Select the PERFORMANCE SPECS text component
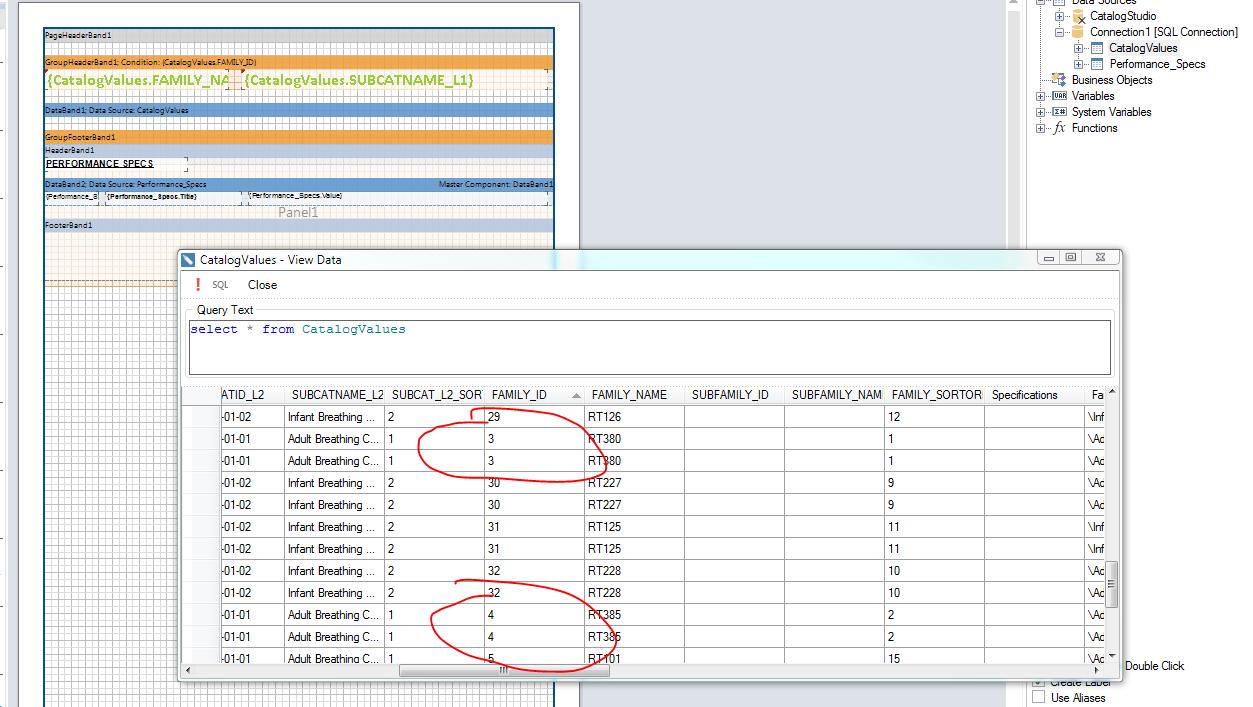Screen dimensions: 1253x707 115,164
